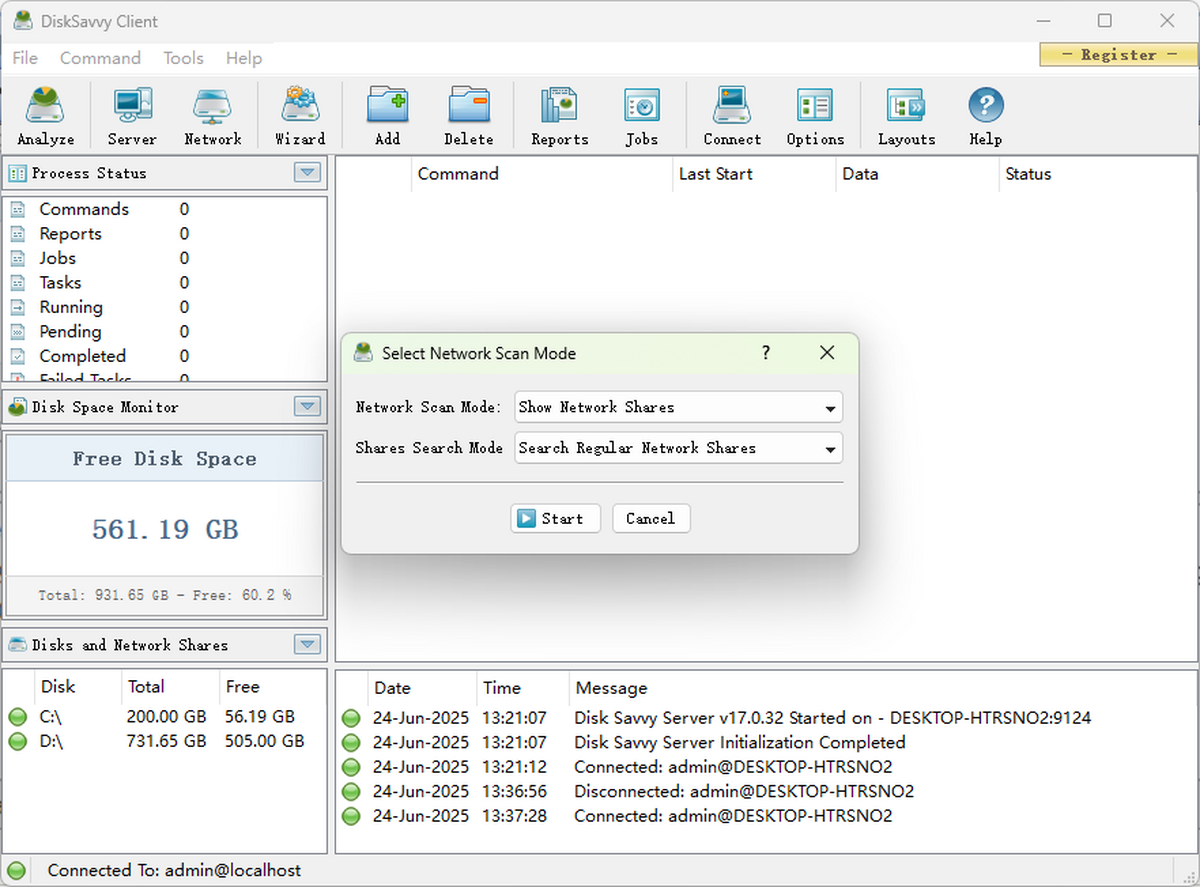Open the Connect icon
1200x887 pixels.
(x=731, y=113)
